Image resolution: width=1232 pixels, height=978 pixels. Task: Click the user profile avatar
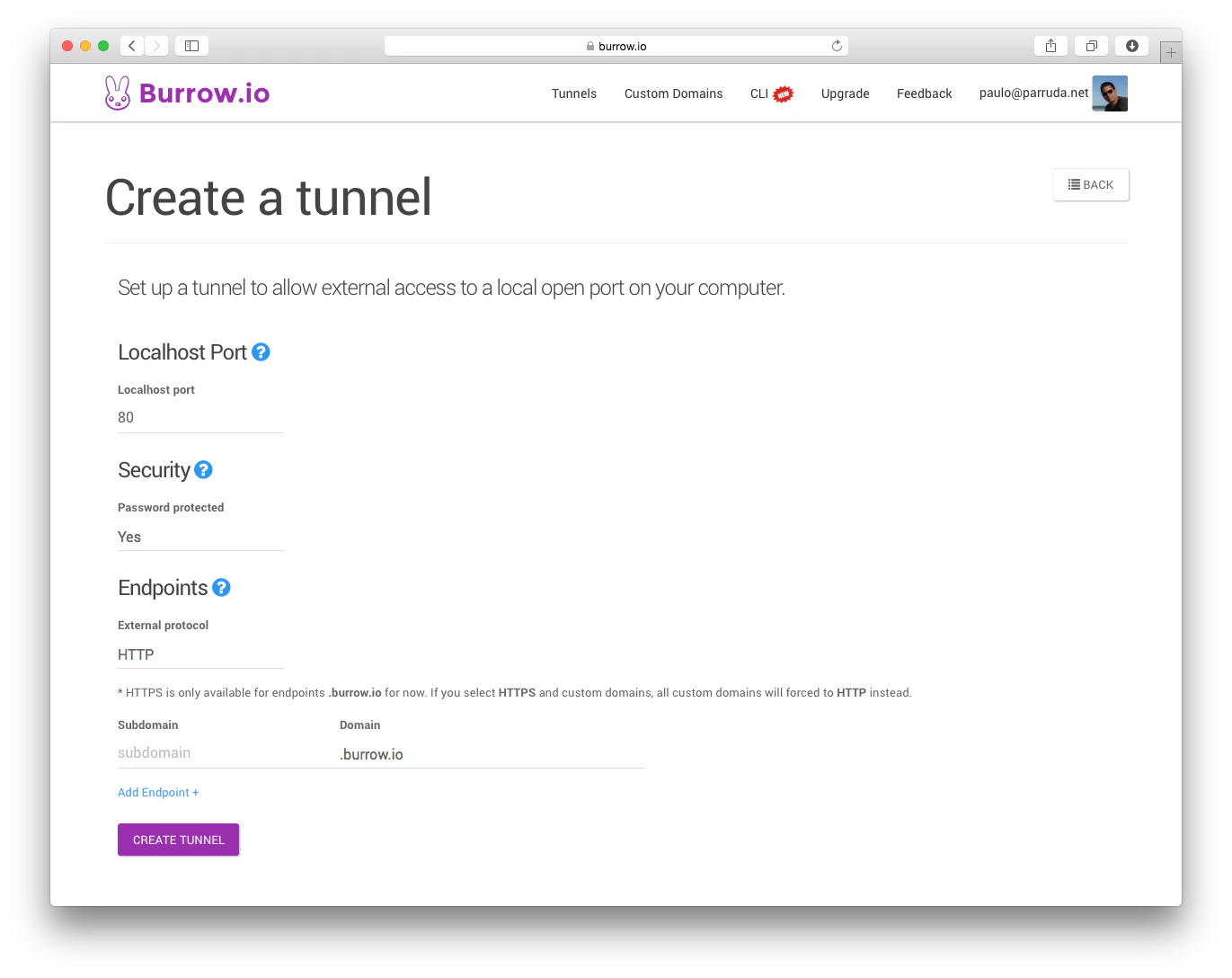pyautogui.click(x=1110, y=93)
